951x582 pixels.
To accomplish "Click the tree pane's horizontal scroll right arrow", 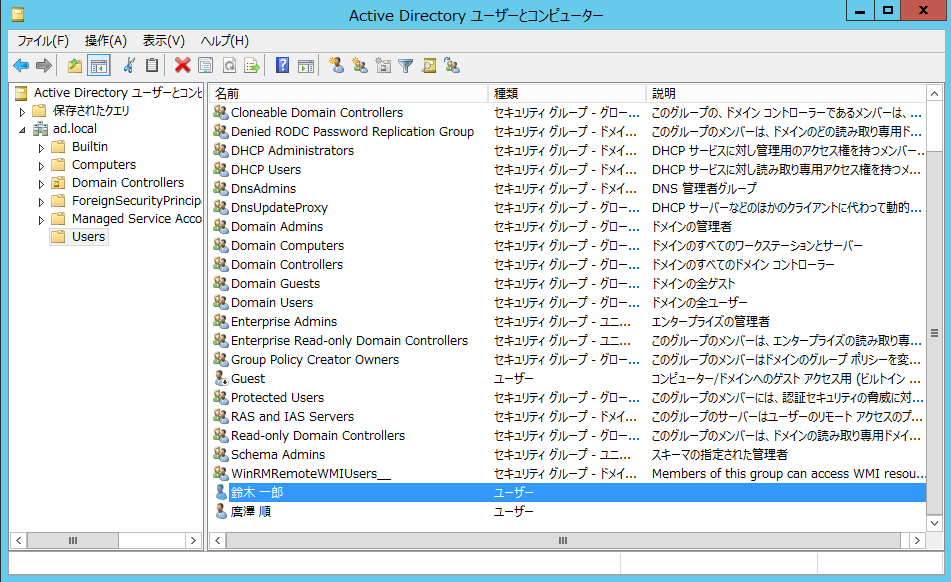I will point(193,540).
